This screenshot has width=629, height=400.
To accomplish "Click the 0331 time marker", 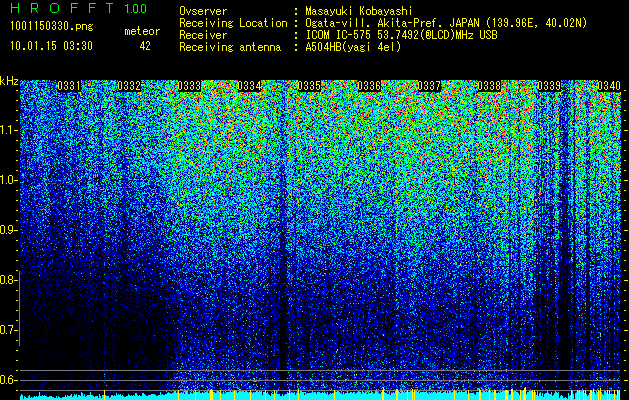I will 69,86.
